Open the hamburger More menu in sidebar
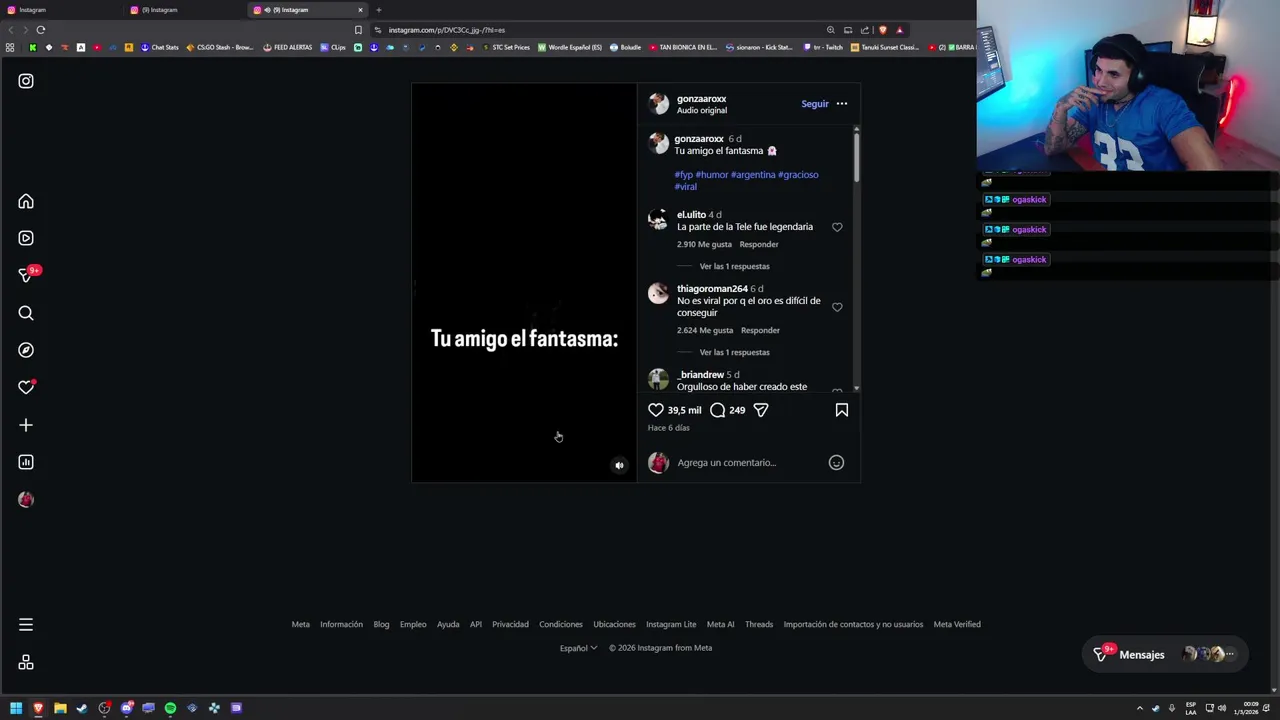The height and width of the screenshot is (720, 1280). tap(26, 625)
